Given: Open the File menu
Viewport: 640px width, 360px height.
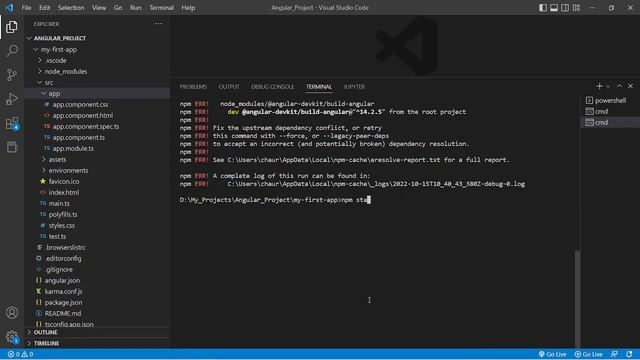Looking at the screenshot, I should point(26,8).
